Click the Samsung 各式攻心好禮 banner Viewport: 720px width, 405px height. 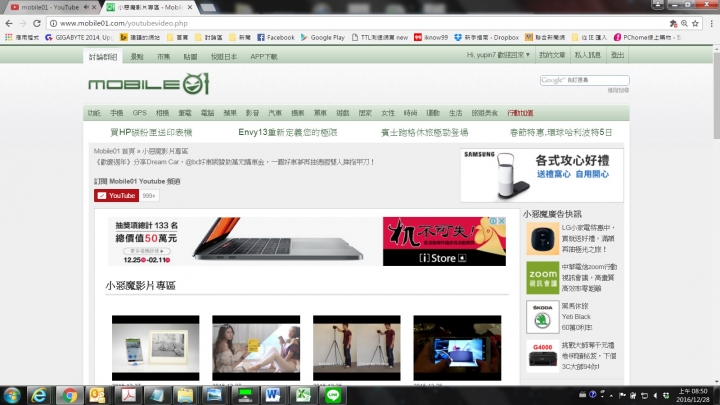[542, 175]
